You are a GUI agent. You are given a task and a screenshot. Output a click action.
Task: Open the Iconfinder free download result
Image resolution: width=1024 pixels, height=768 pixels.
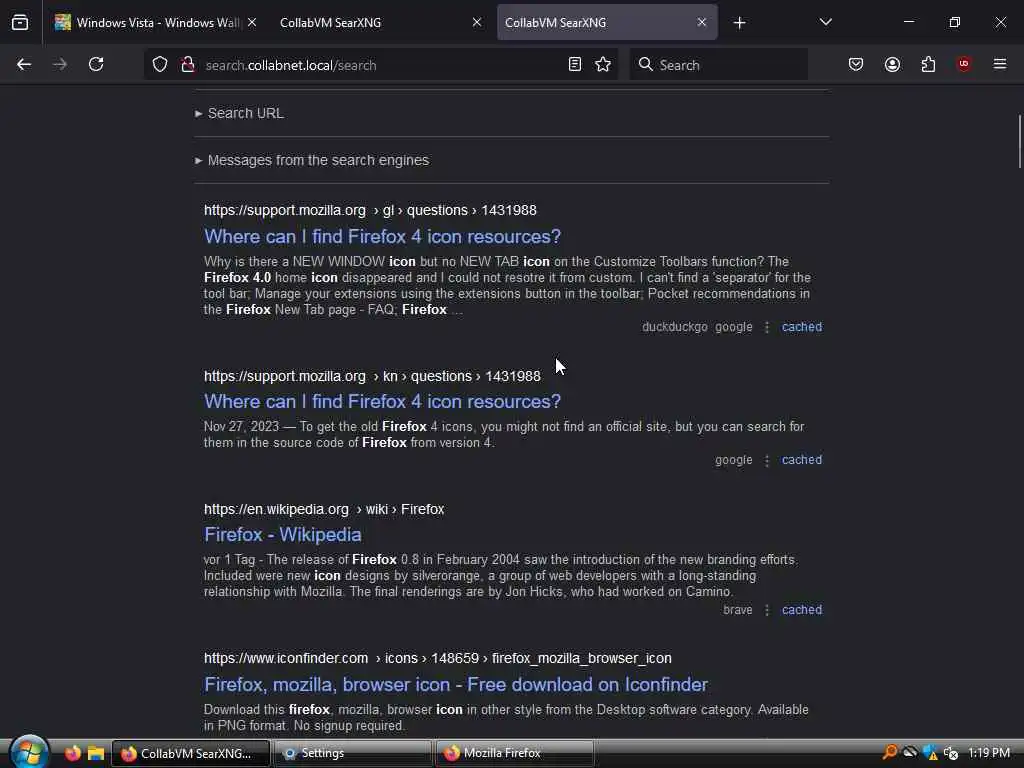(x=456, y=684)
